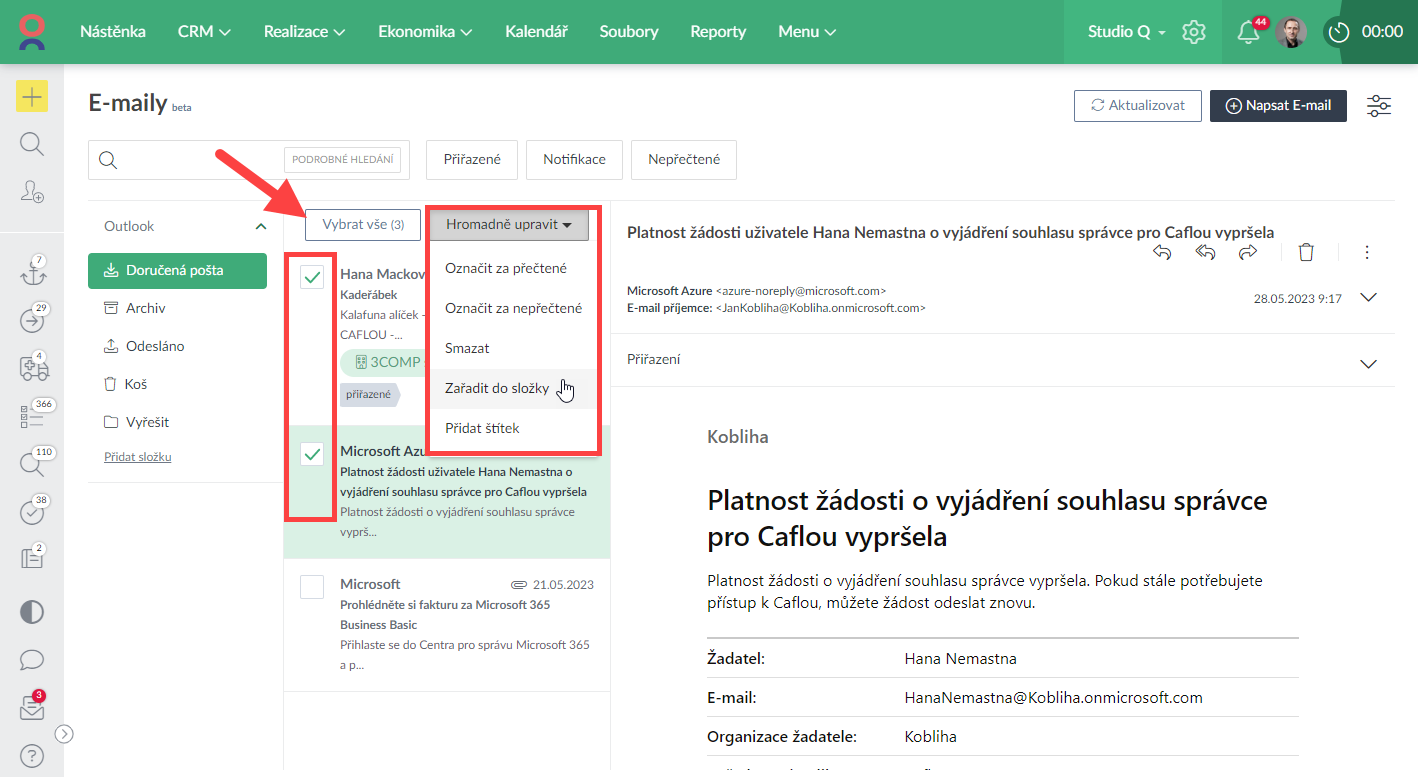This screenshot has width=1418, height=777.
Task: Choose Přidat štítek menu option
Action: click(x=513, y=428)
